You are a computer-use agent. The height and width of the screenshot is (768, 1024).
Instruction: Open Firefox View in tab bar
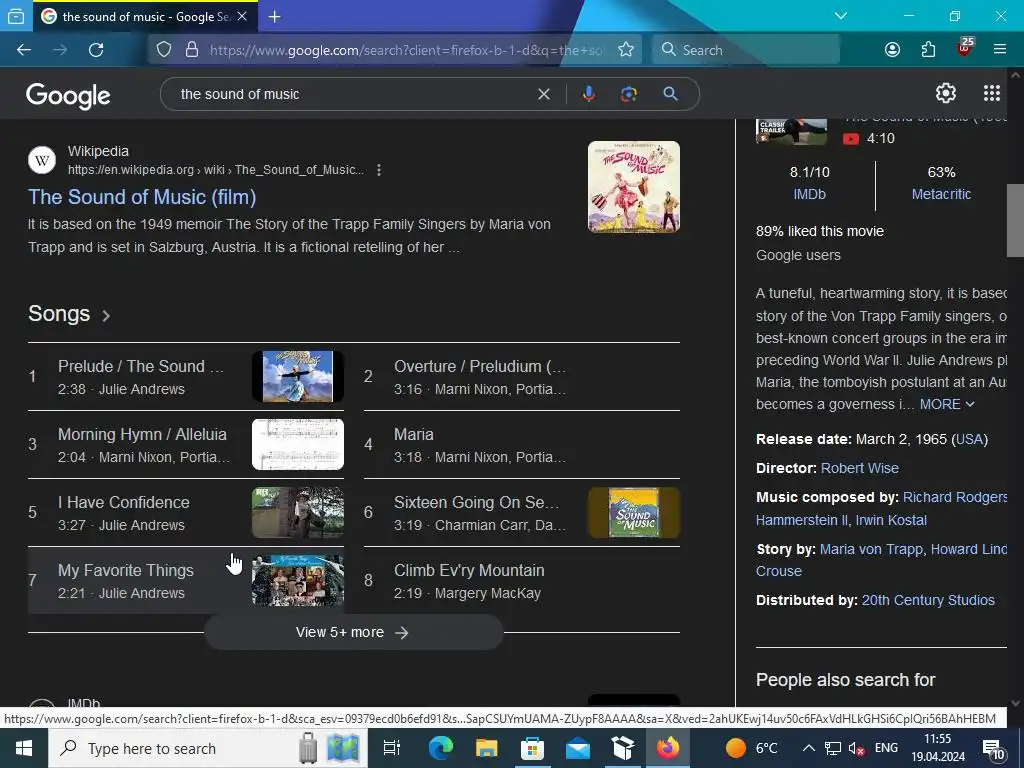click(16, 17)
